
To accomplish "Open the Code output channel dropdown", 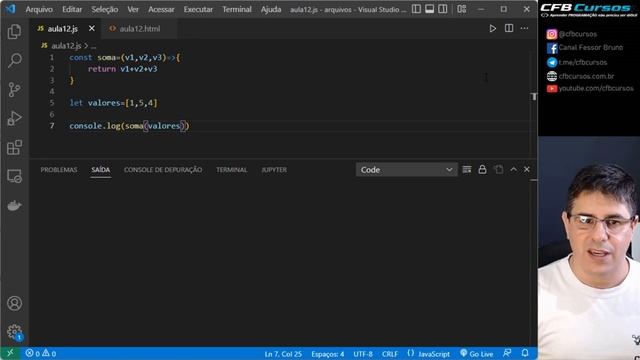I will [407, 170].
